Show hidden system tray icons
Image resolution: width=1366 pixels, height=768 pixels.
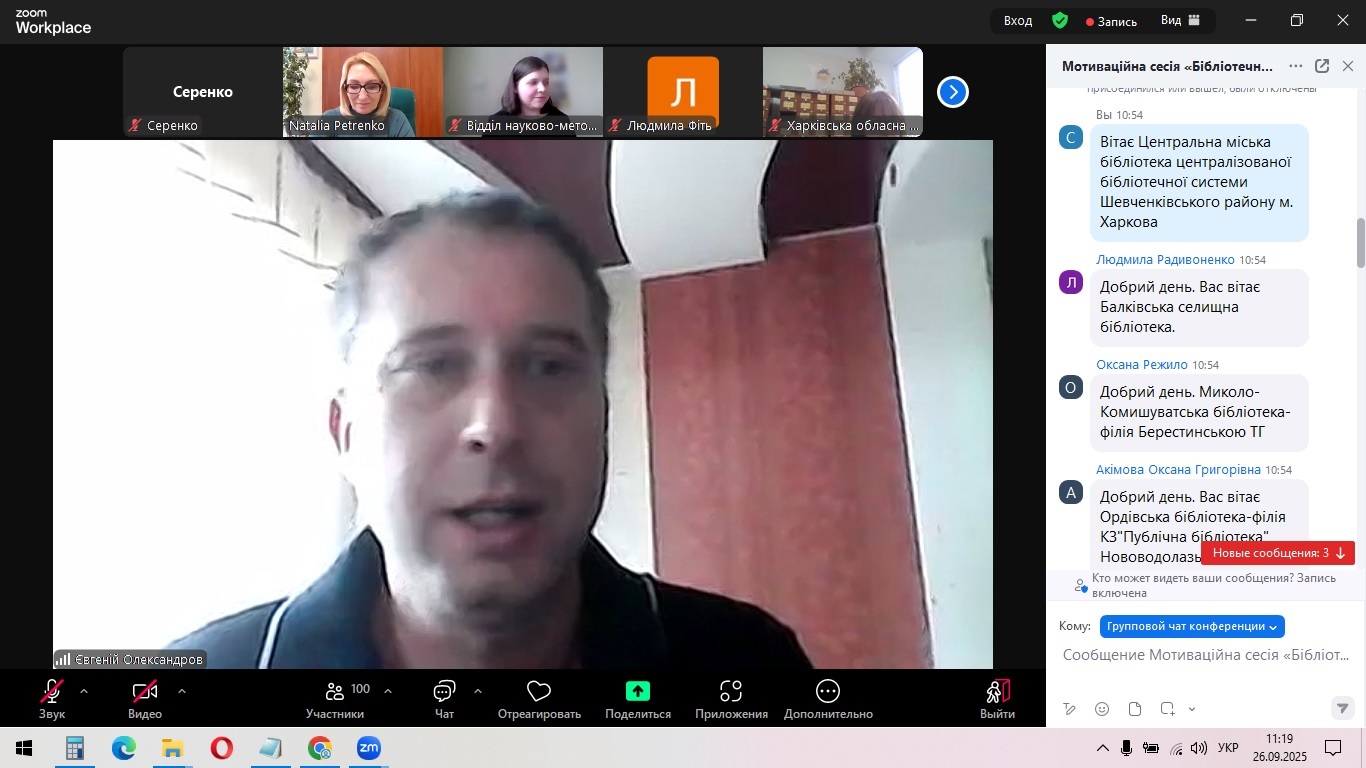pyautogui.click(x=1103, y=748)
